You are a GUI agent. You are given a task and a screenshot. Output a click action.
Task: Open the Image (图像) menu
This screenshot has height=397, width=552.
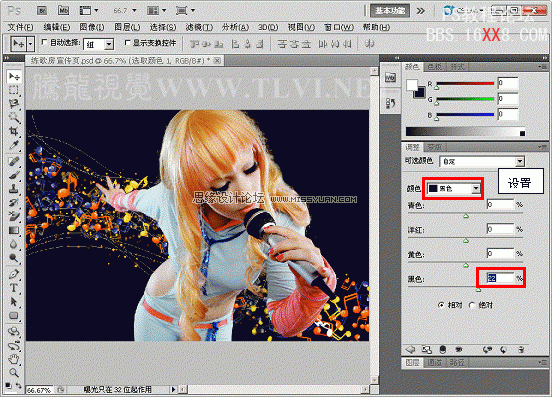pos(92,27)
